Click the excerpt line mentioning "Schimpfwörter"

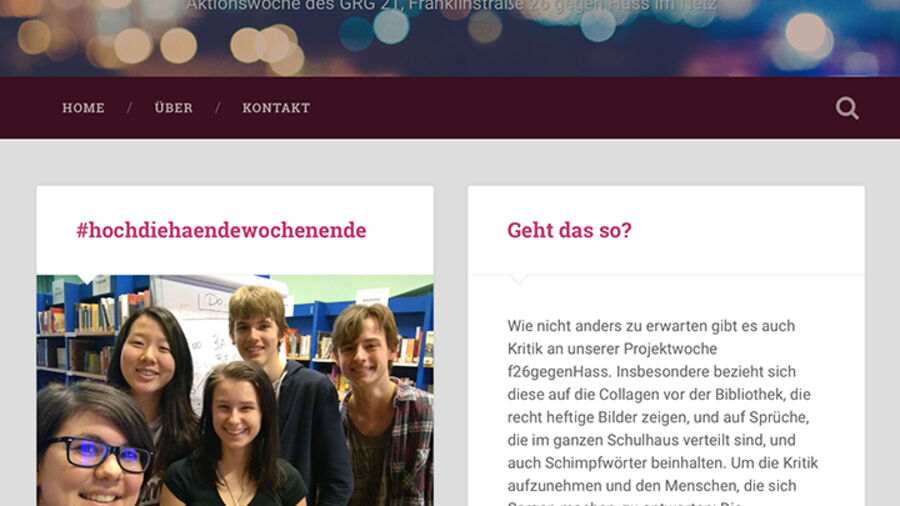662,463
